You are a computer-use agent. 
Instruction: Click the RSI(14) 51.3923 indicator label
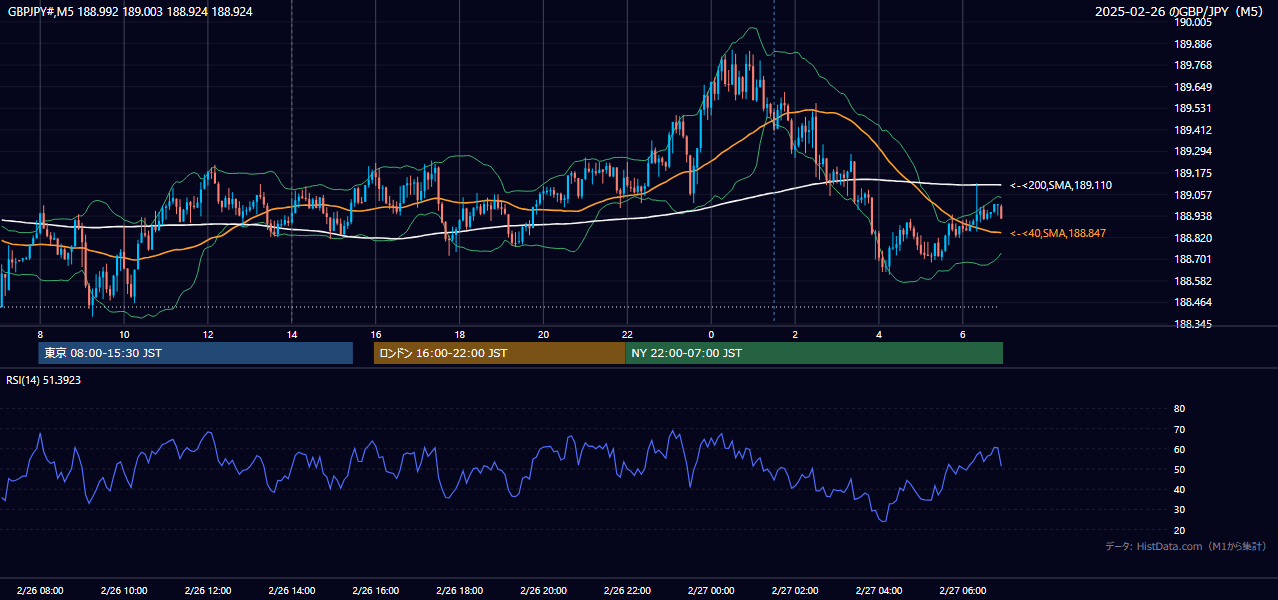click(42, 380)
